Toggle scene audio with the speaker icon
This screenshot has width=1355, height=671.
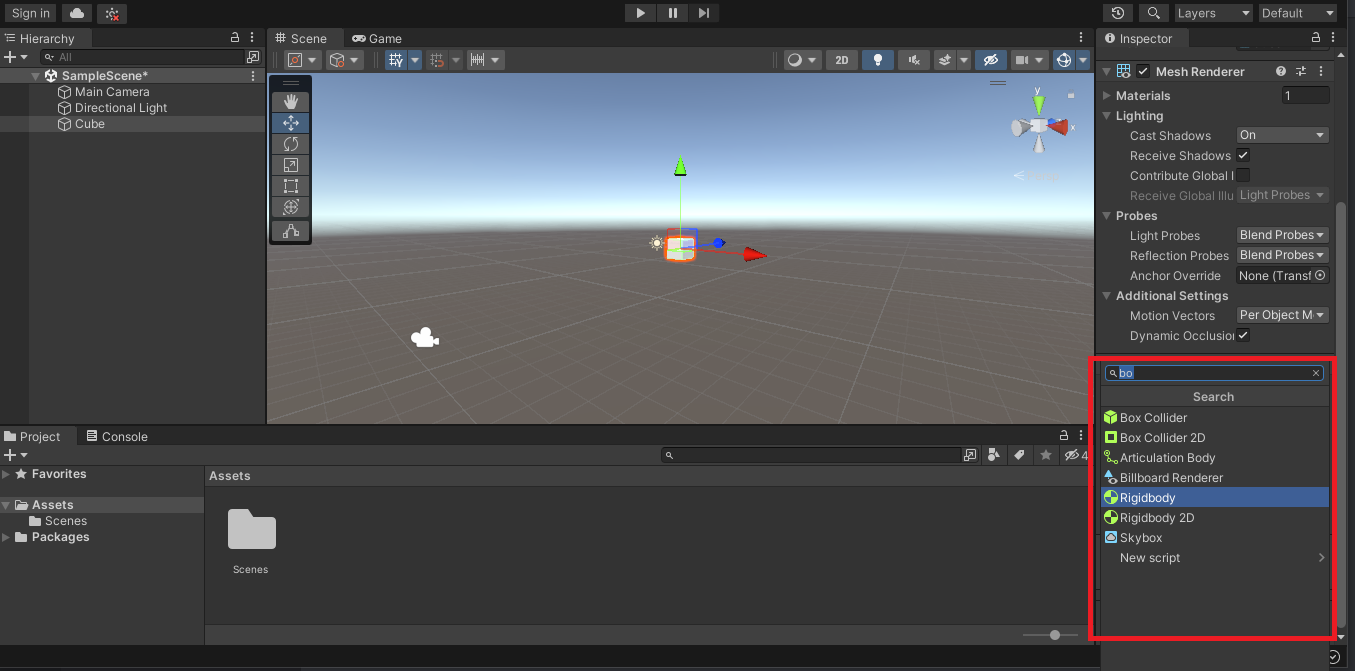point(913,59)
